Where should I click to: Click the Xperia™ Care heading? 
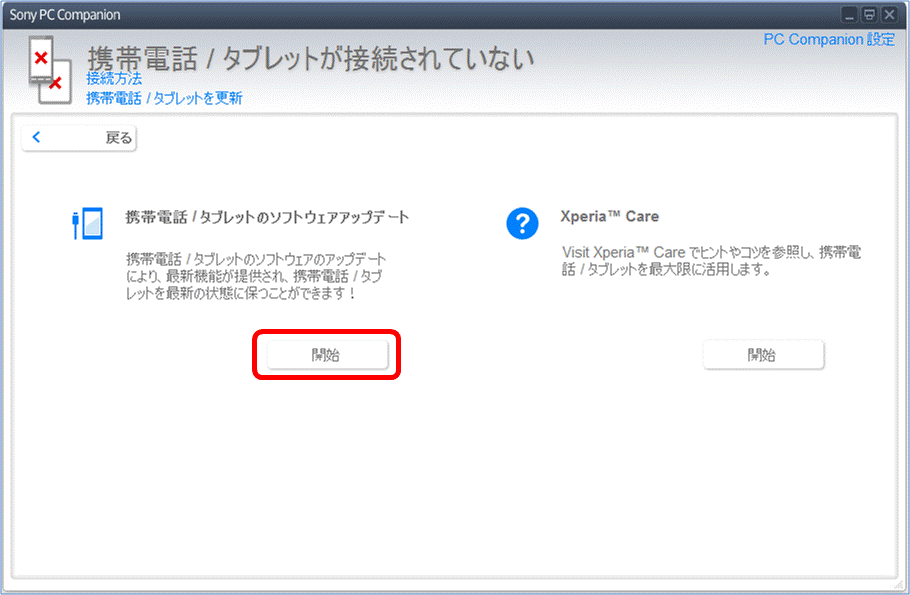point(609,217)
